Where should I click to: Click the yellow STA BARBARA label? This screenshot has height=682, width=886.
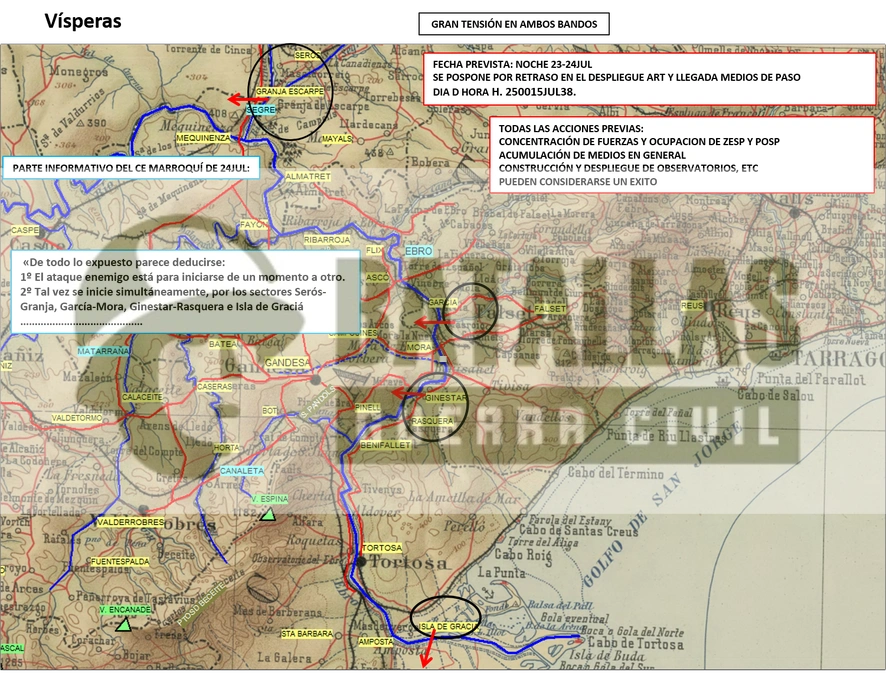click(x=307, y=634)
